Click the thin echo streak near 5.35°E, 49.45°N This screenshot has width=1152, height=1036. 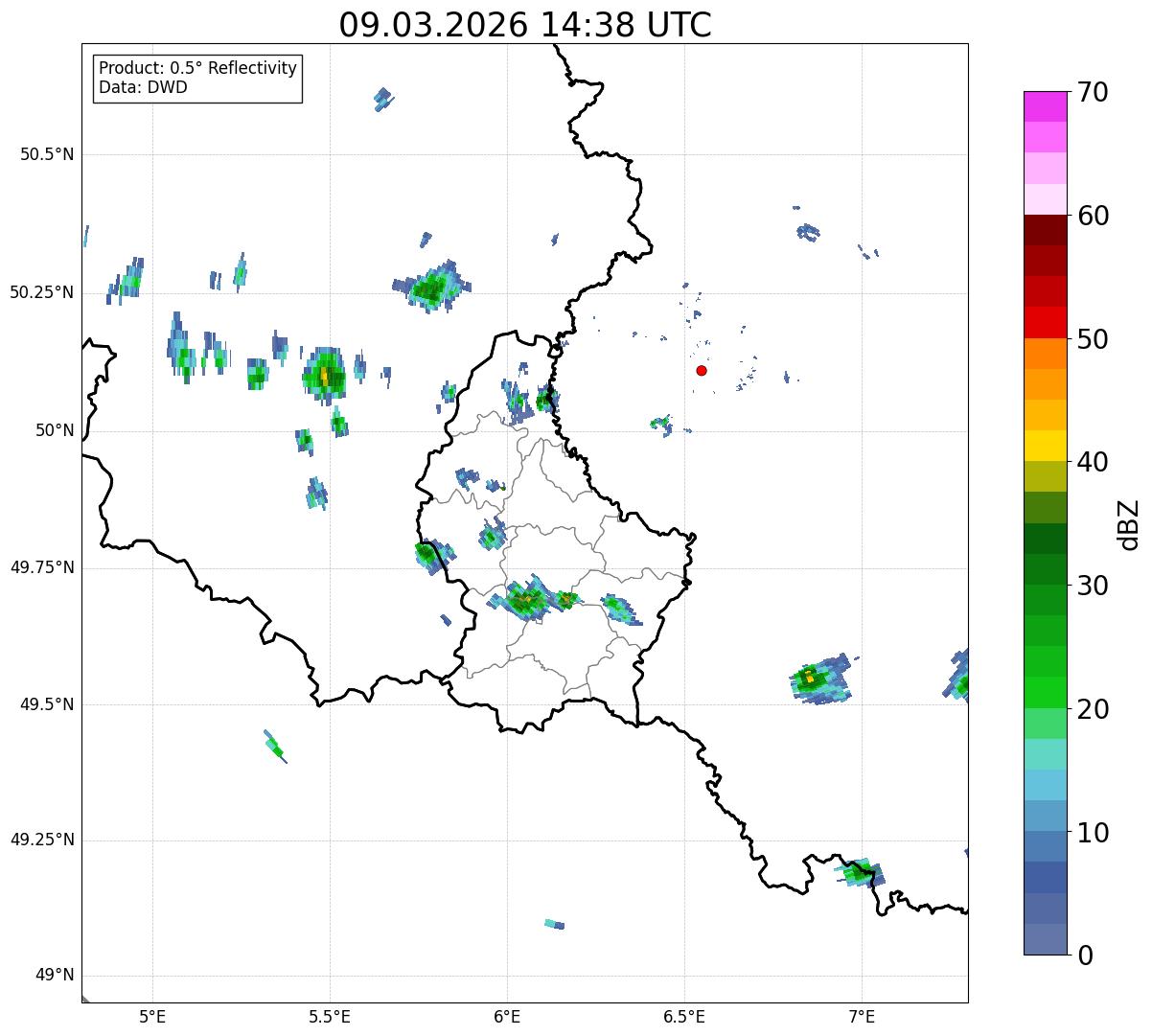coord(274,746)
